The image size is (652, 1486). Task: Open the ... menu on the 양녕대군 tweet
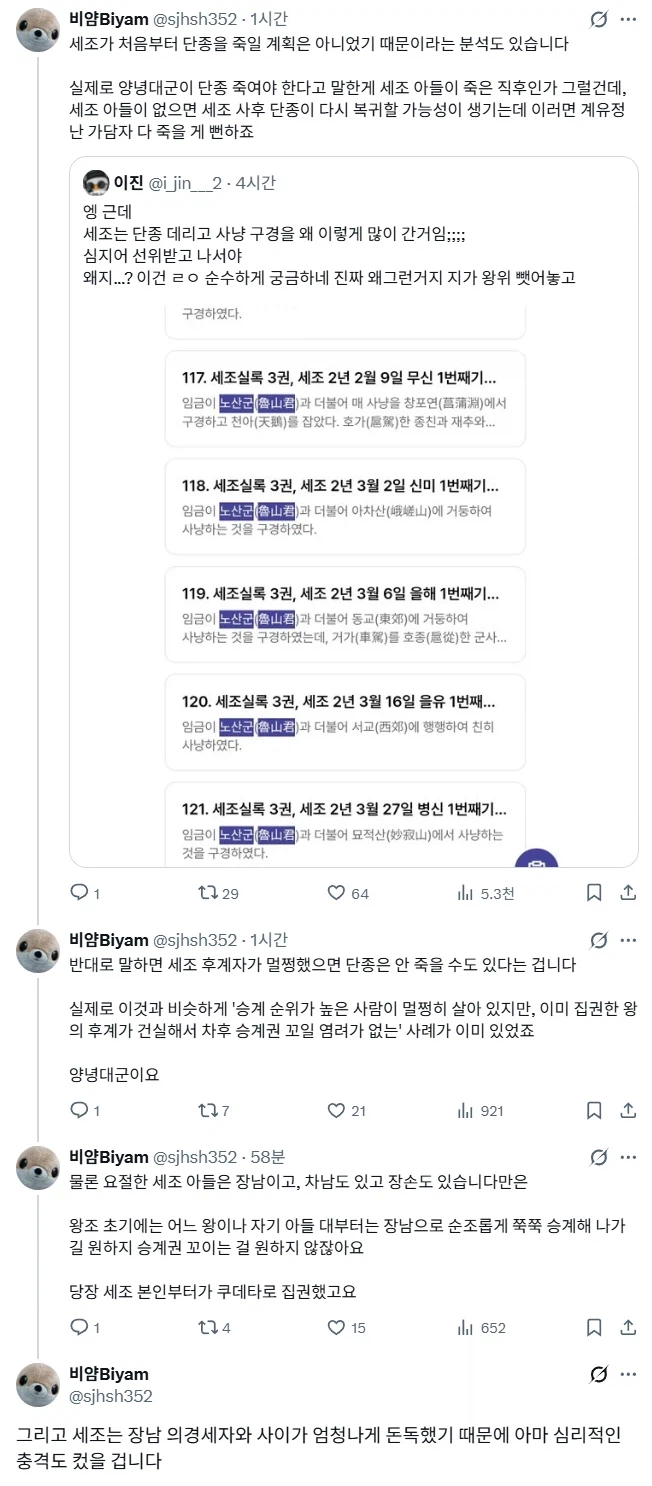(x=630, y=940)
